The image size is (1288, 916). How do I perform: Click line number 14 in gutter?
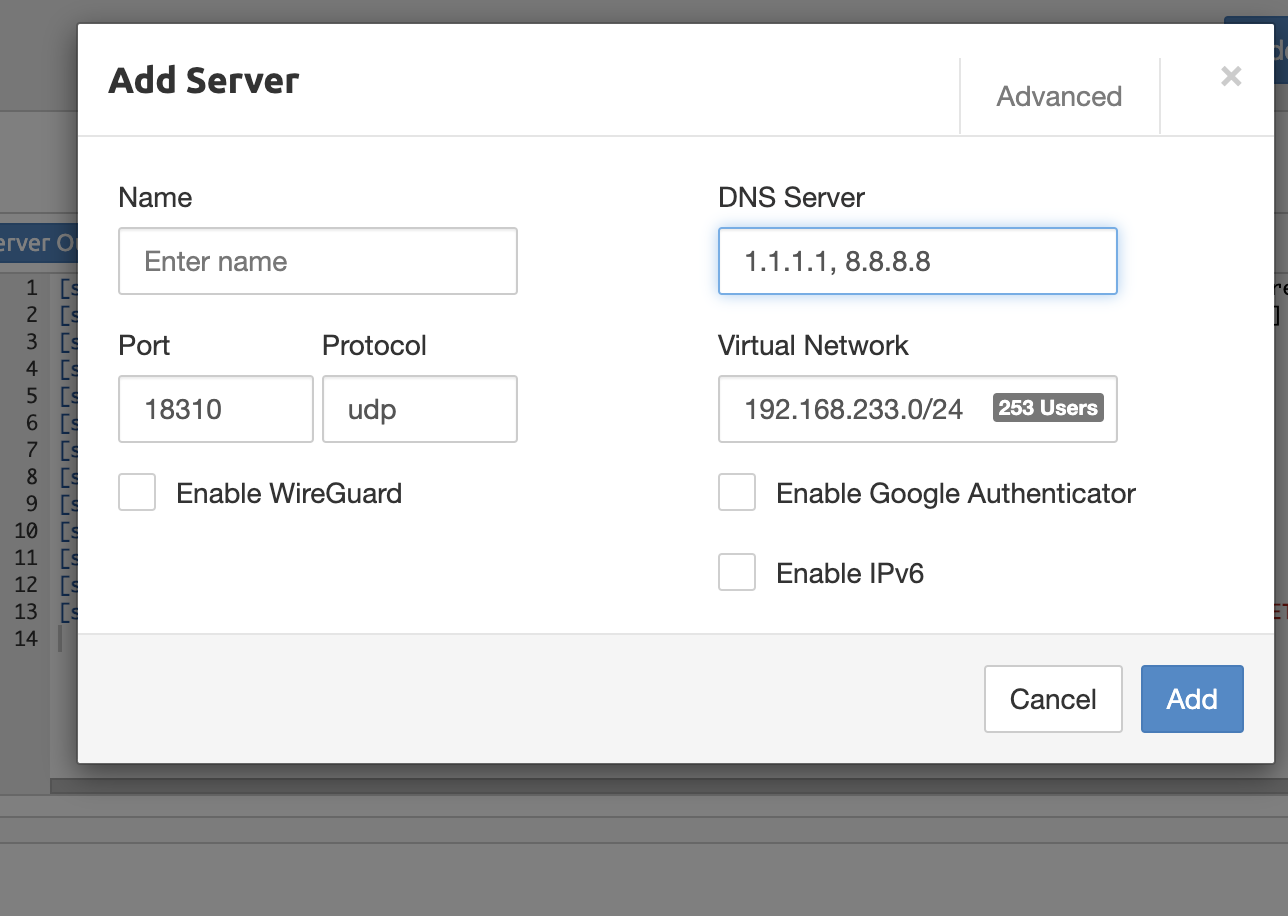coord(26,639)
